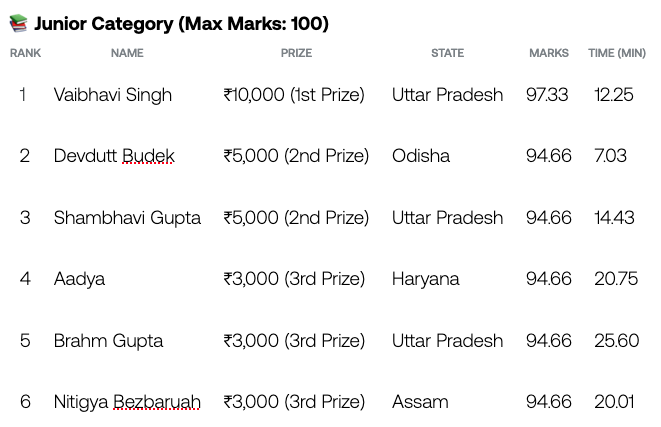Click the 25.60 time value
The height and width of the screenshot is (427, 661).
click(x=616, y=341)
